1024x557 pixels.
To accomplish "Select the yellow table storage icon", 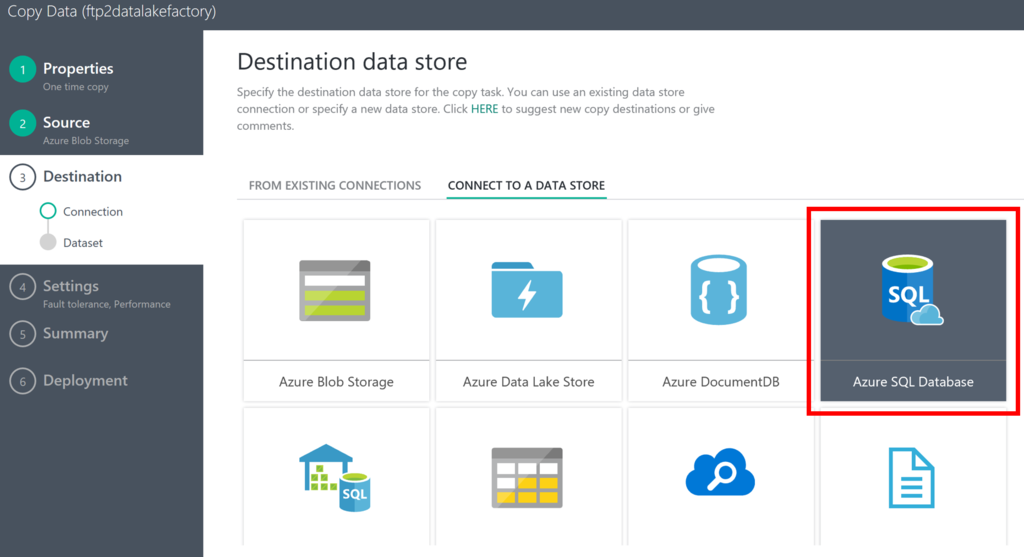I will pos(527,478).
